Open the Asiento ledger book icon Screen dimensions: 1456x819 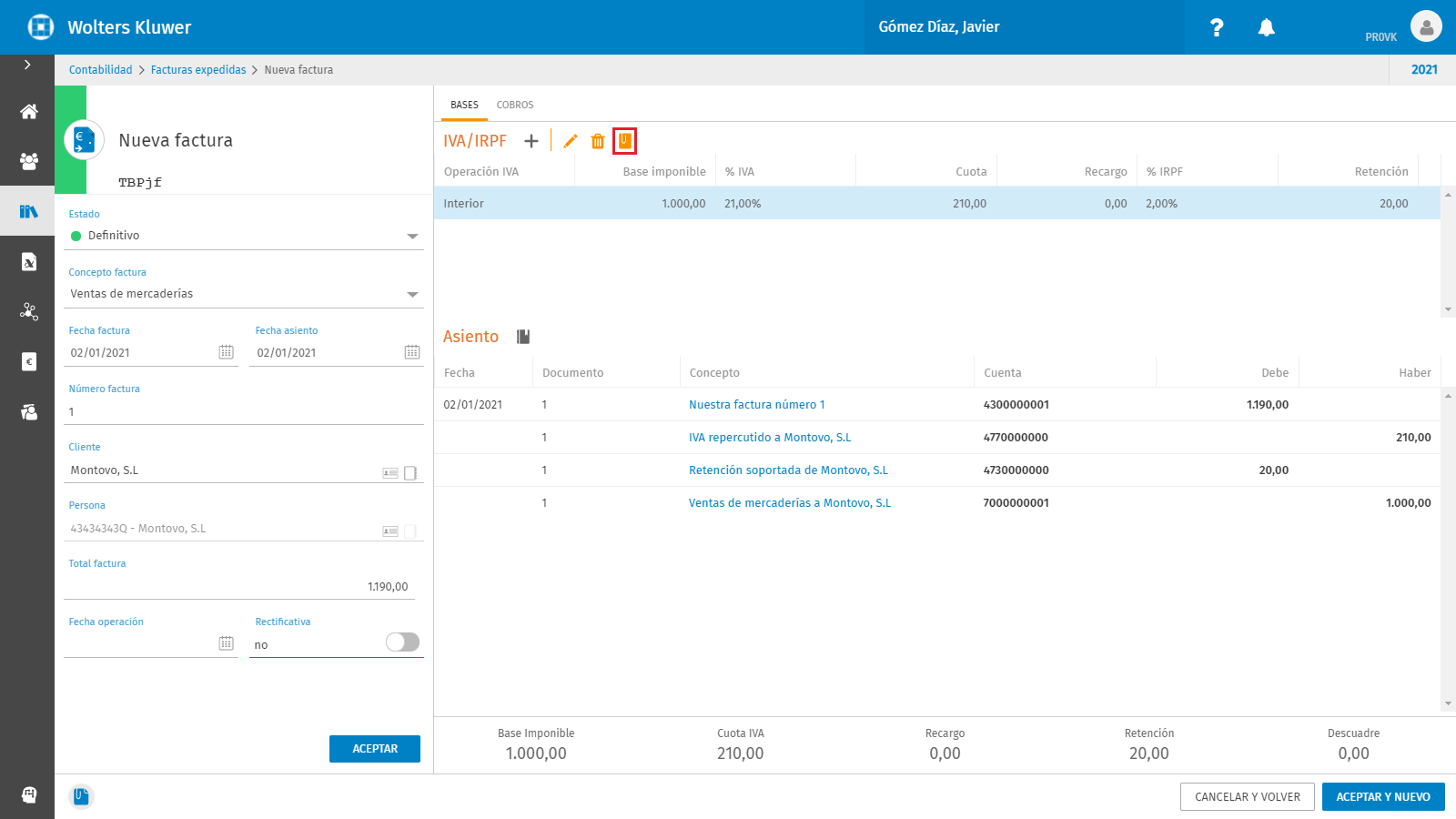click(x=523, y=337)
